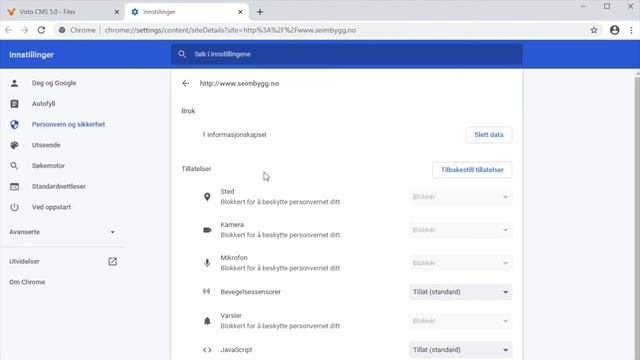
Task: Click the Søkemotor magnifier icon in sidebar
Action: (14, 166)
